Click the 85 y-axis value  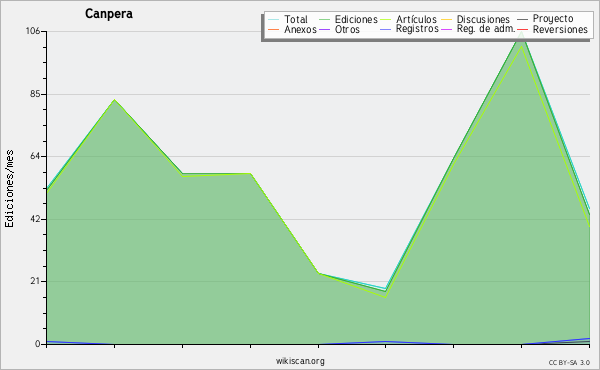click(x=35, y=94)
